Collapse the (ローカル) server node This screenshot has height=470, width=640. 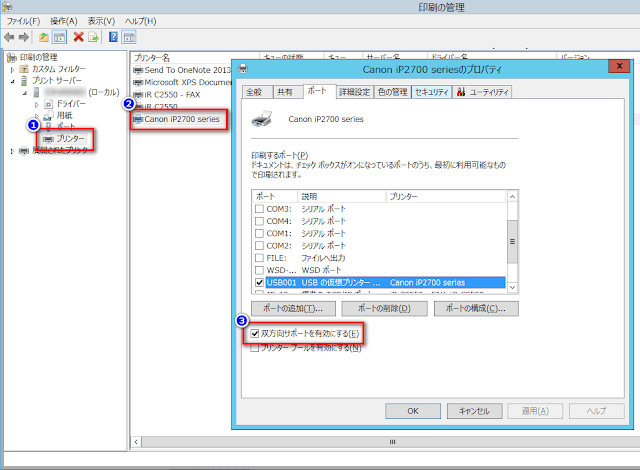tap(25, 93)
